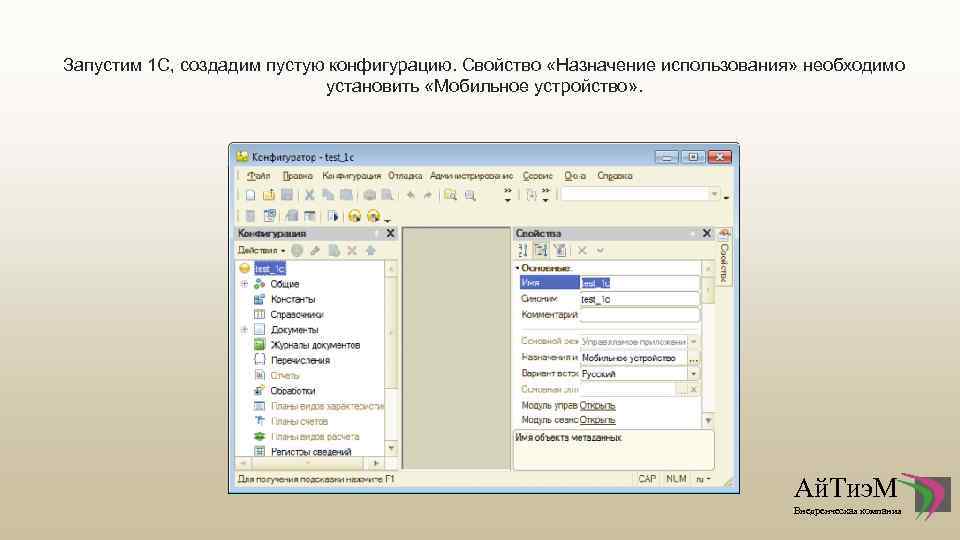
Task: Click the Print preview toolbar icon
Action: [387, 195]
